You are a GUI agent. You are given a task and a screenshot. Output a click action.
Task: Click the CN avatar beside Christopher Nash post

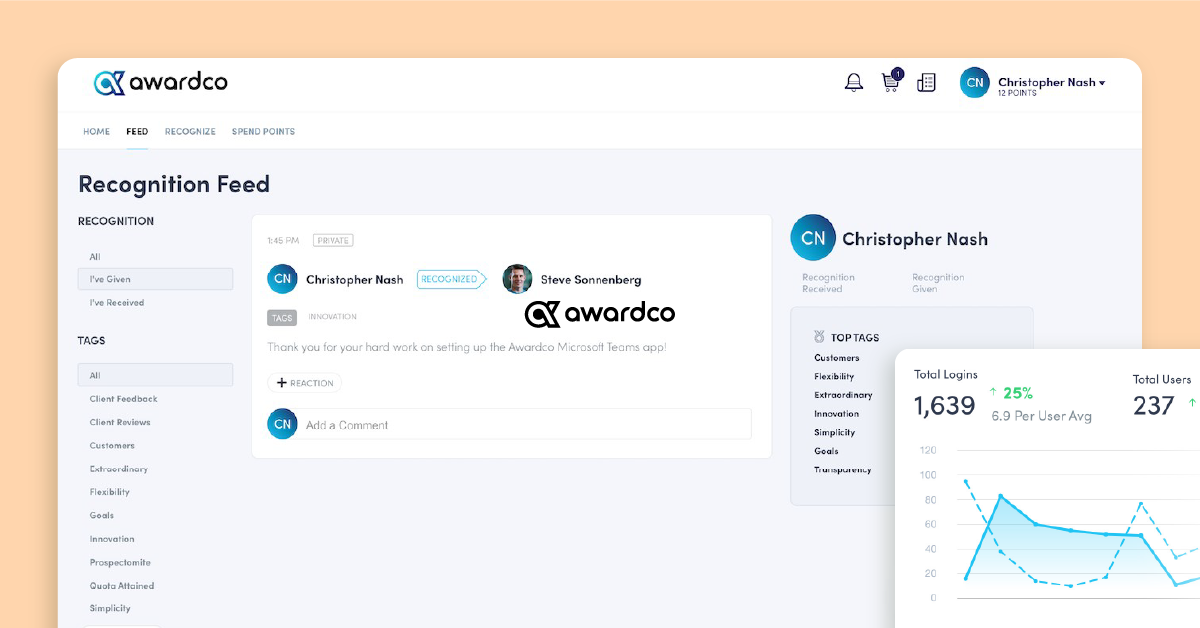click(x=283, y=279)
